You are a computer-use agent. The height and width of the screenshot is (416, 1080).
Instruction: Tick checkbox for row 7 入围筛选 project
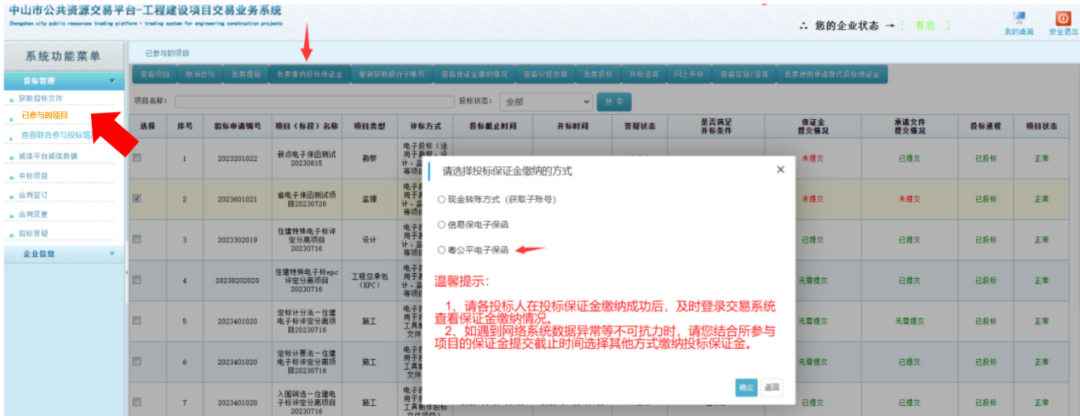pyautogui.click(x=137, y=402)
